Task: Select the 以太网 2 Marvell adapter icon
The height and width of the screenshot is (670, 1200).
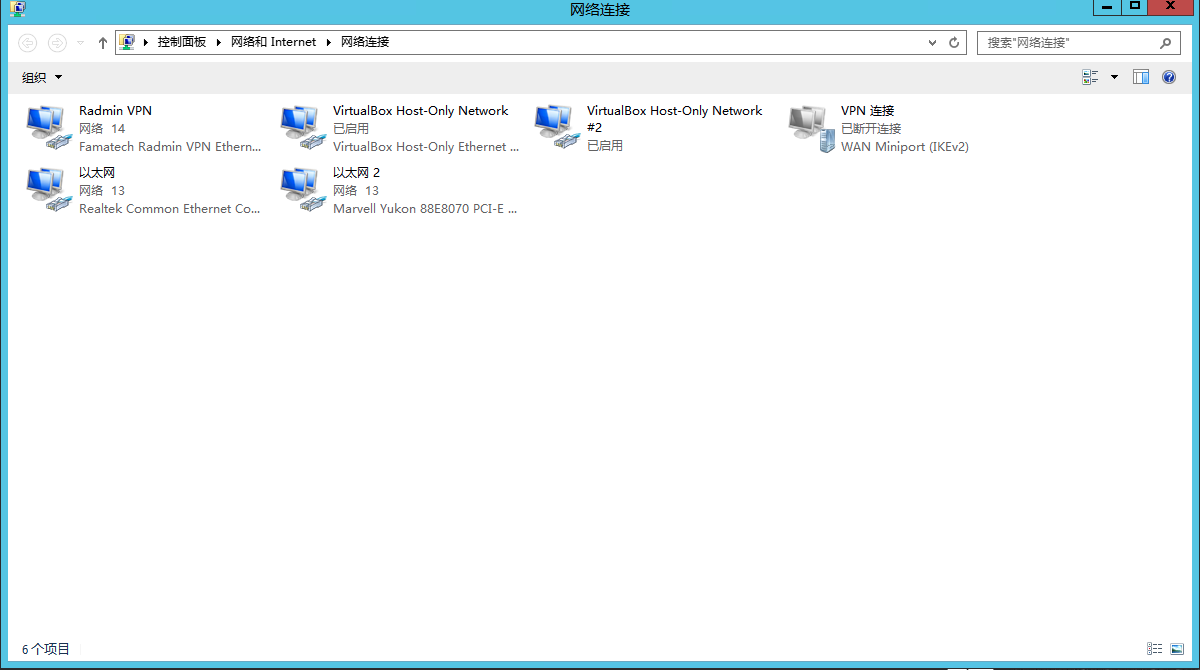Action: [x=303, y=190]
